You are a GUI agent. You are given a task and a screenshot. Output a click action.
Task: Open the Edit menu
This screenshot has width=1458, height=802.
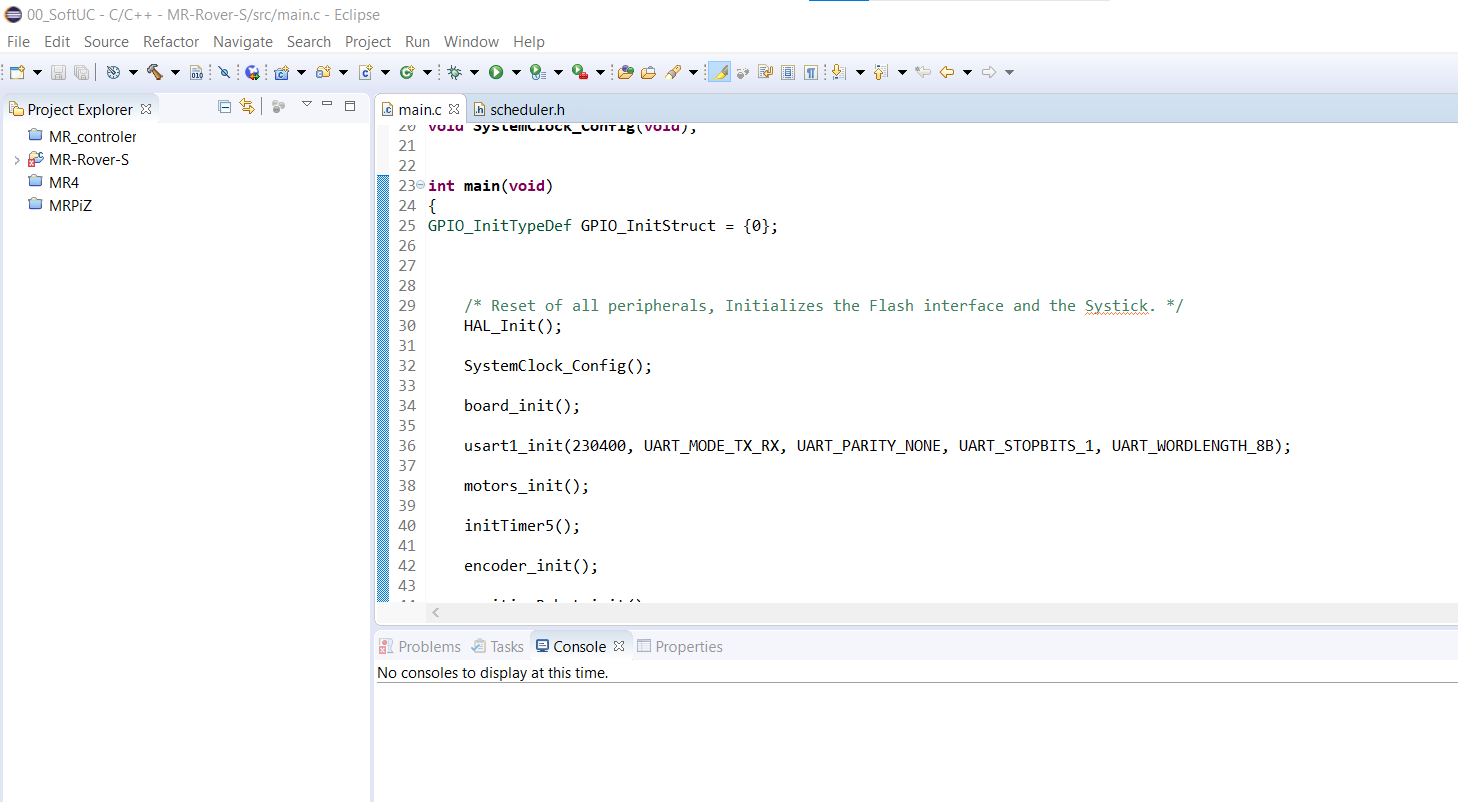pyautogui.click(x=57, y=41)
